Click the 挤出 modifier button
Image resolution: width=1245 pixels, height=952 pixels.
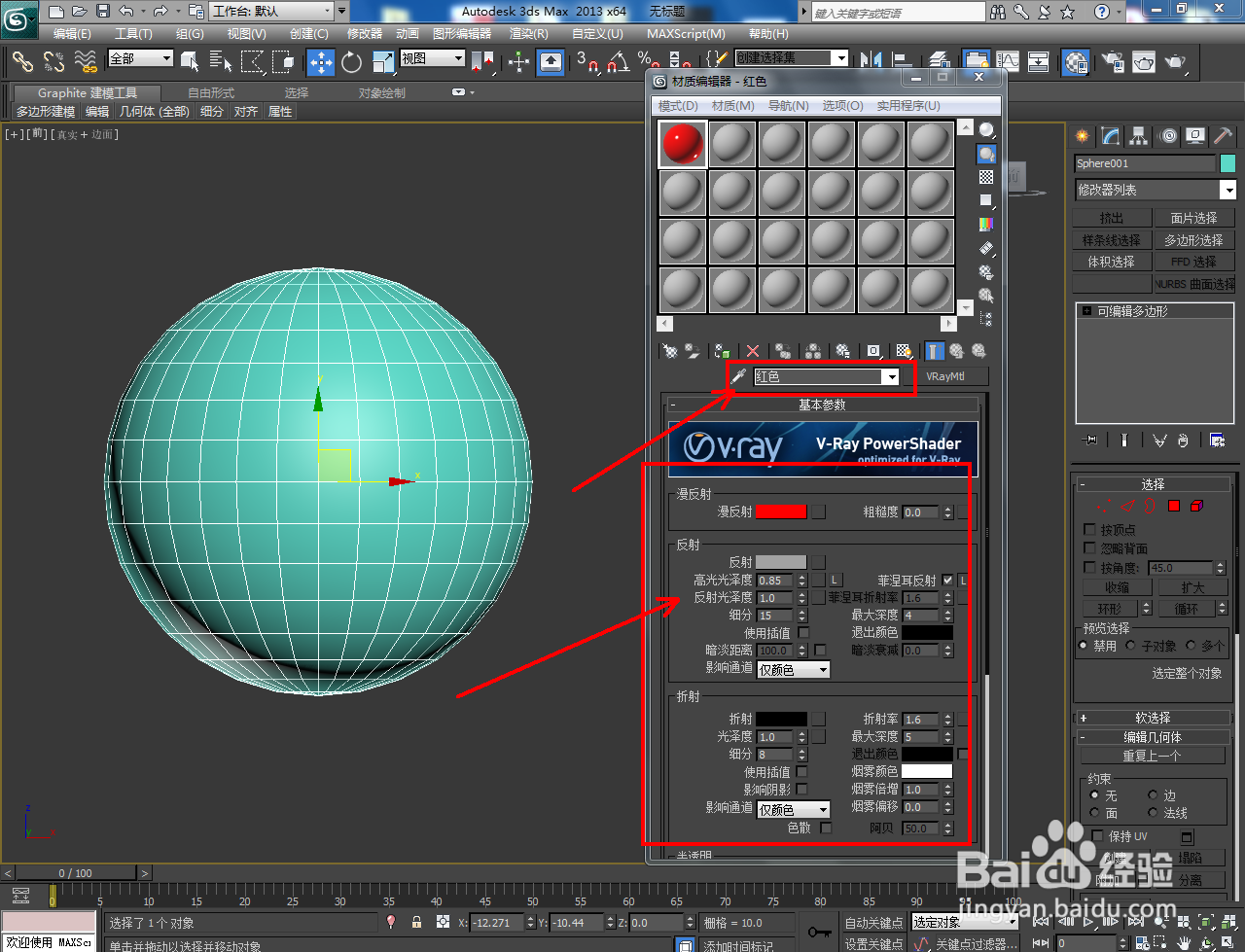(1112, 218)
